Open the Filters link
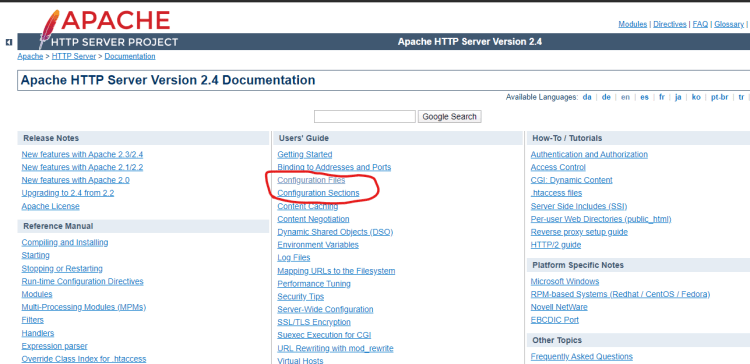This screenshot has width=750, height=364. coord(33,320)
